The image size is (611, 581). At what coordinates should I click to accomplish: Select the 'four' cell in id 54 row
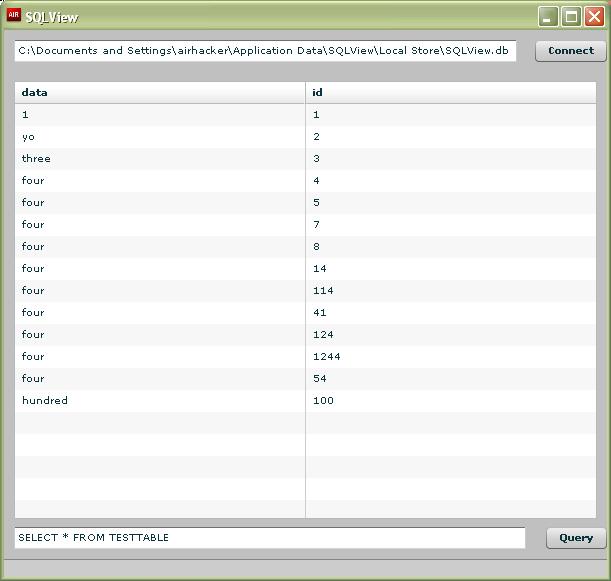(x=160, y=378)
